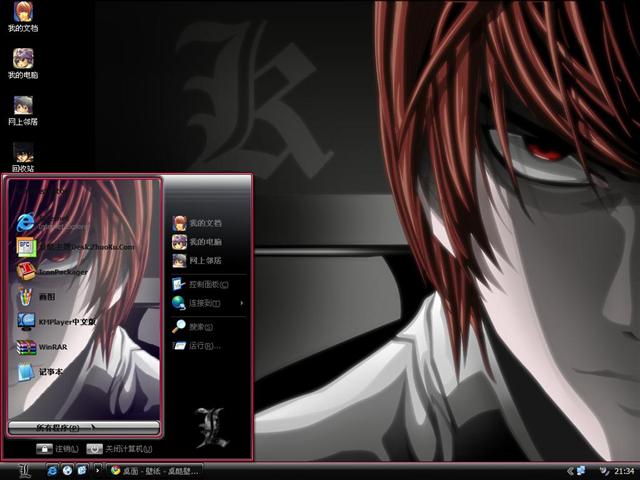
Task: Launch IconPackager from start menu
Action: click(52, 272)
